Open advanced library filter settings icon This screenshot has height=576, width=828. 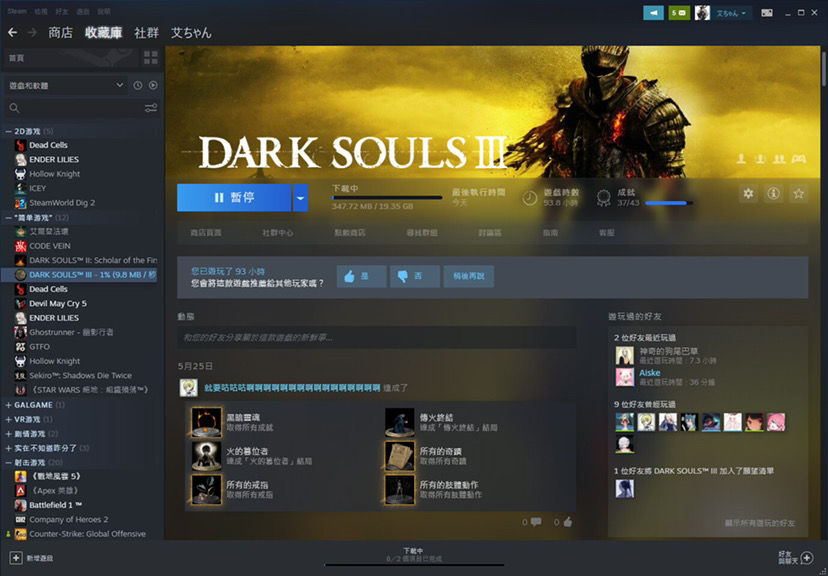[151, 108]
